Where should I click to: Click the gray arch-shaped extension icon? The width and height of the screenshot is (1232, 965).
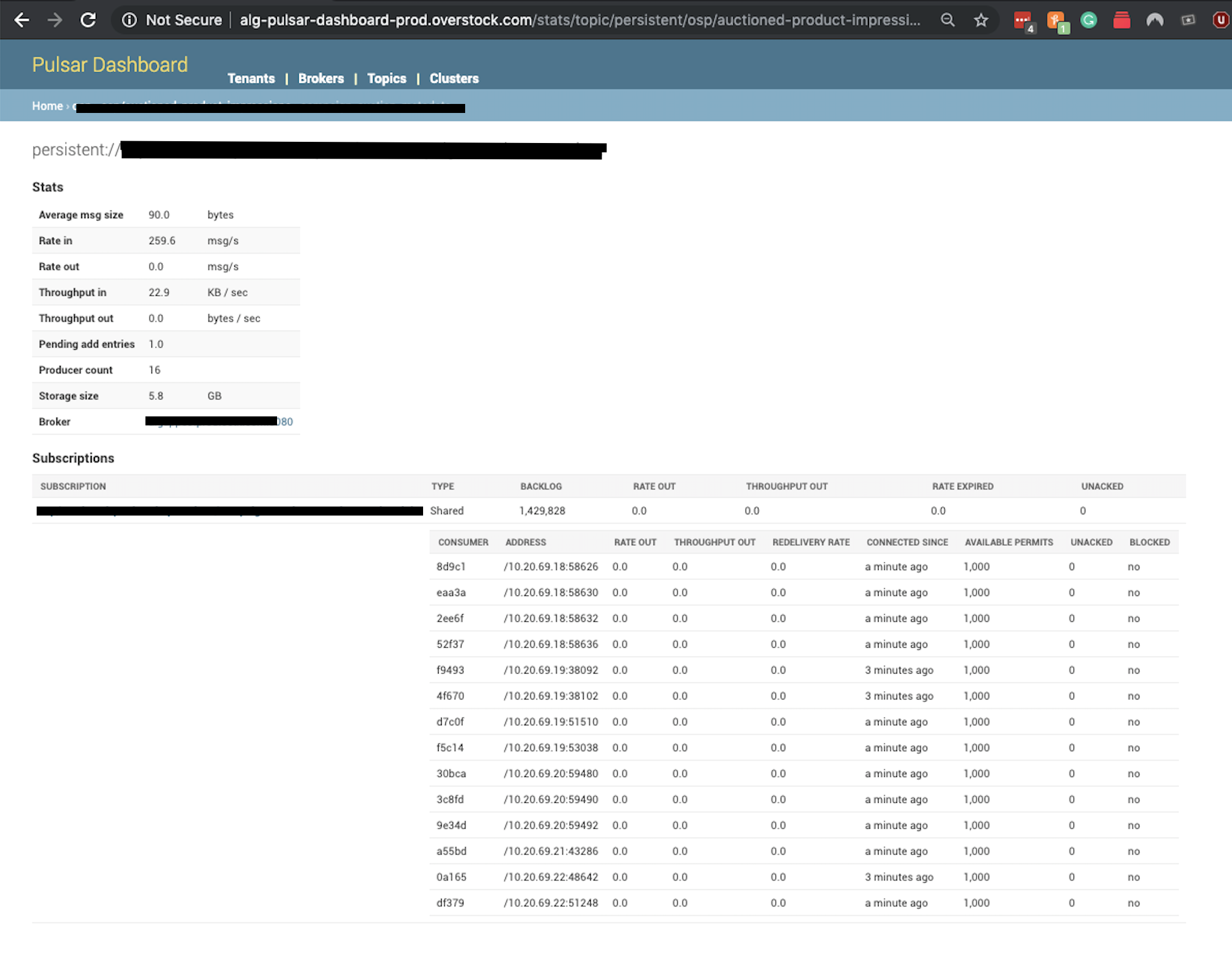(x=1154, y=20)
